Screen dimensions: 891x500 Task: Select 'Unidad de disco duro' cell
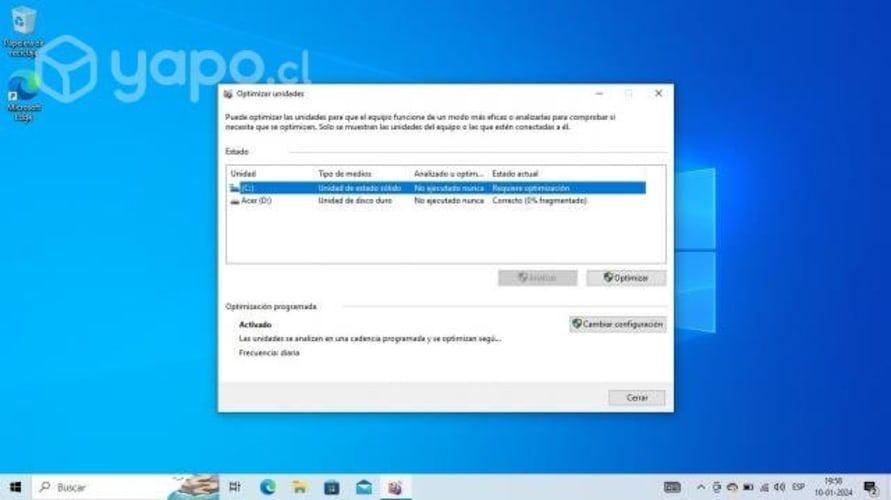pos(355,201)
